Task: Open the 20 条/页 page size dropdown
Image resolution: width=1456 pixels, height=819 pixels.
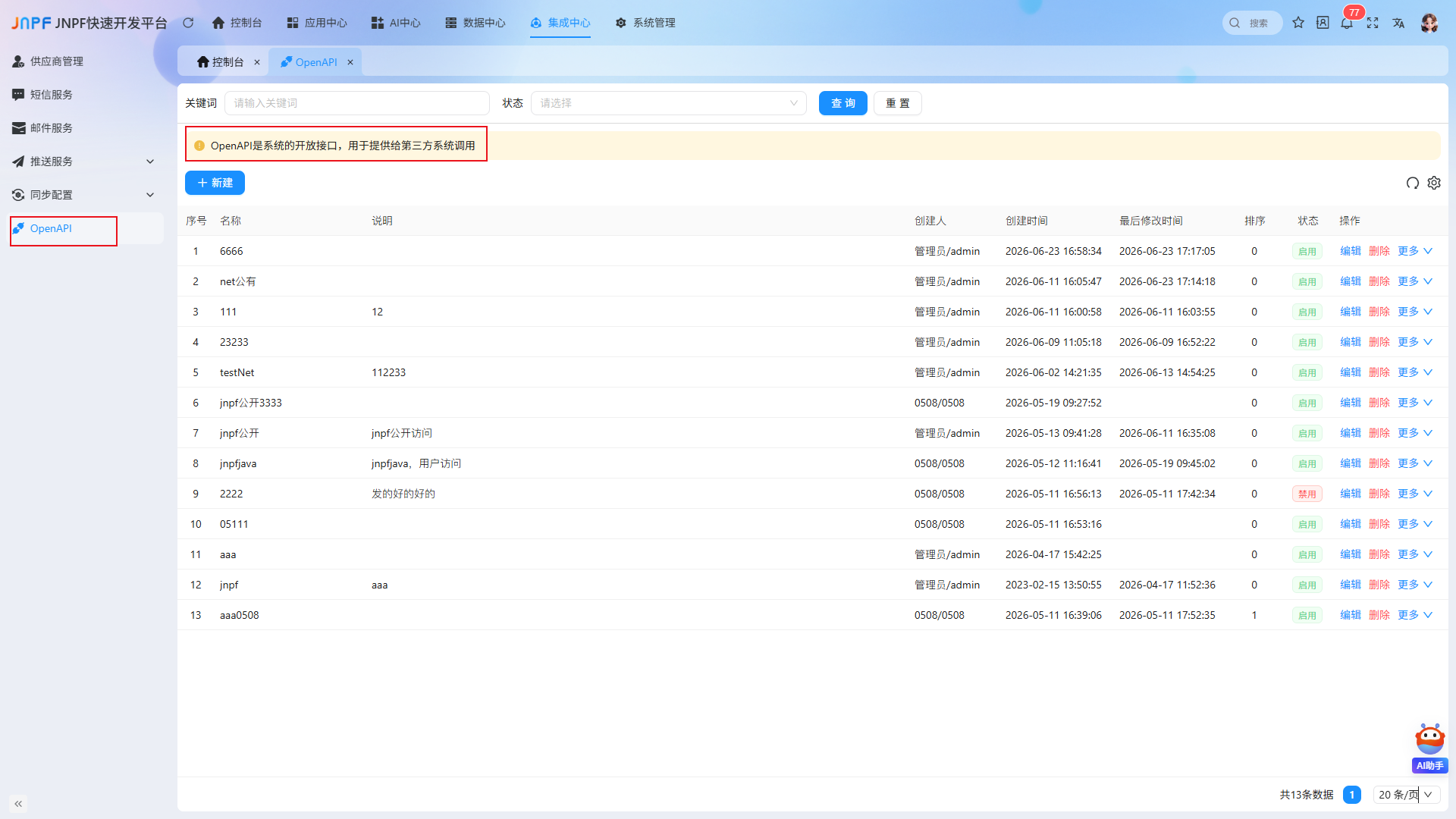Action: point(1407,795)
